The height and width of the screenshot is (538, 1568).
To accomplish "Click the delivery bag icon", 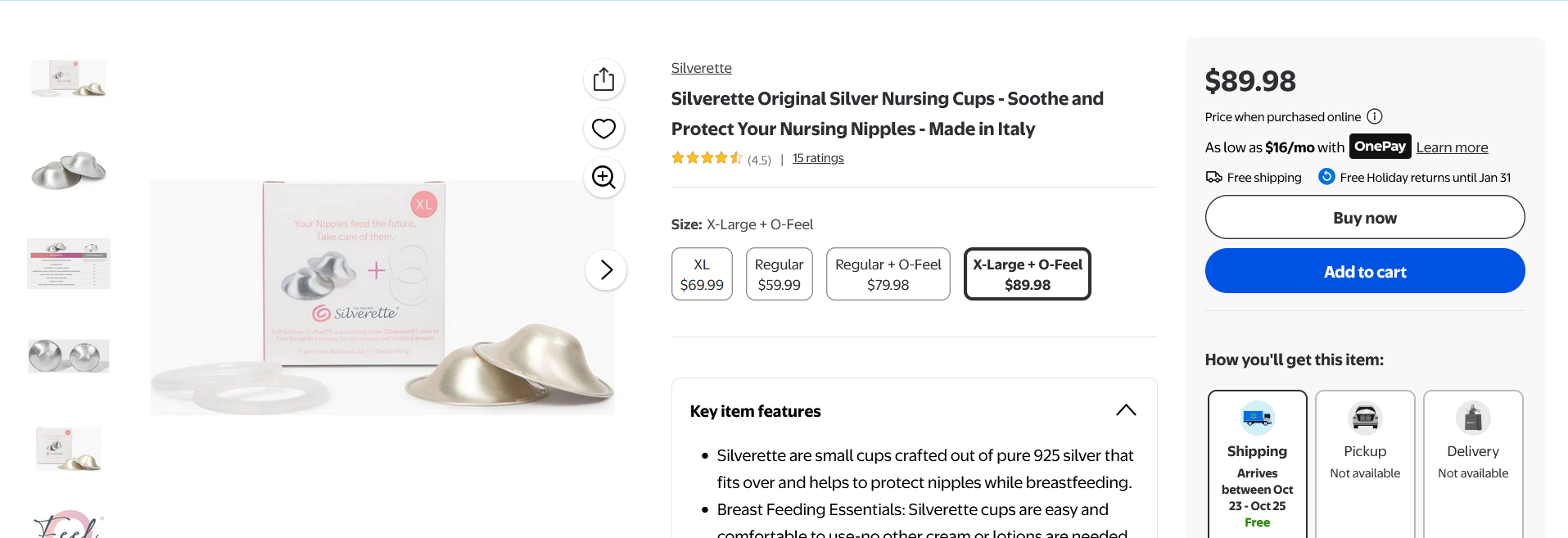I will [1473, 418].
